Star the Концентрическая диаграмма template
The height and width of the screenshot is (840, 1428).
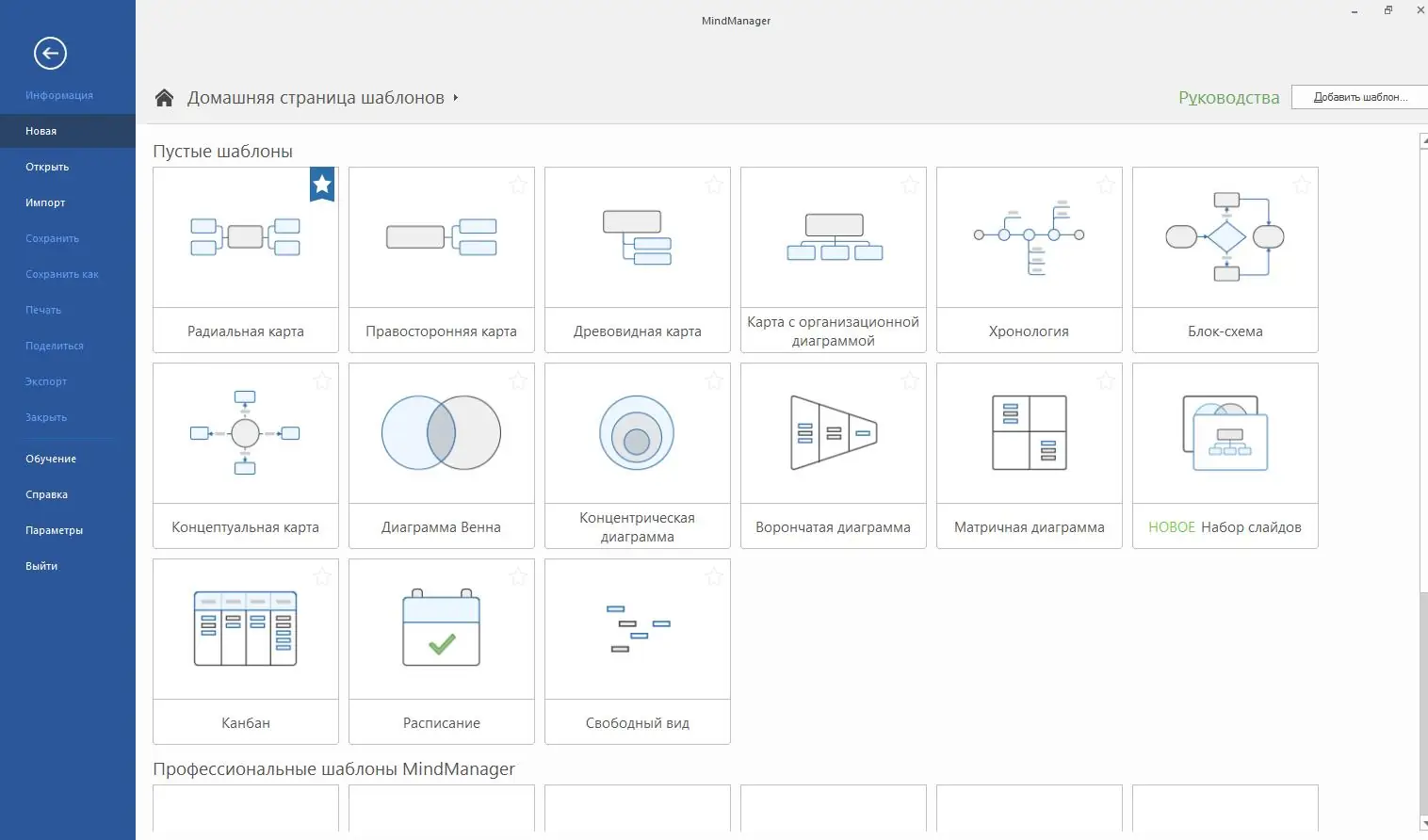(x=714, y=381)
